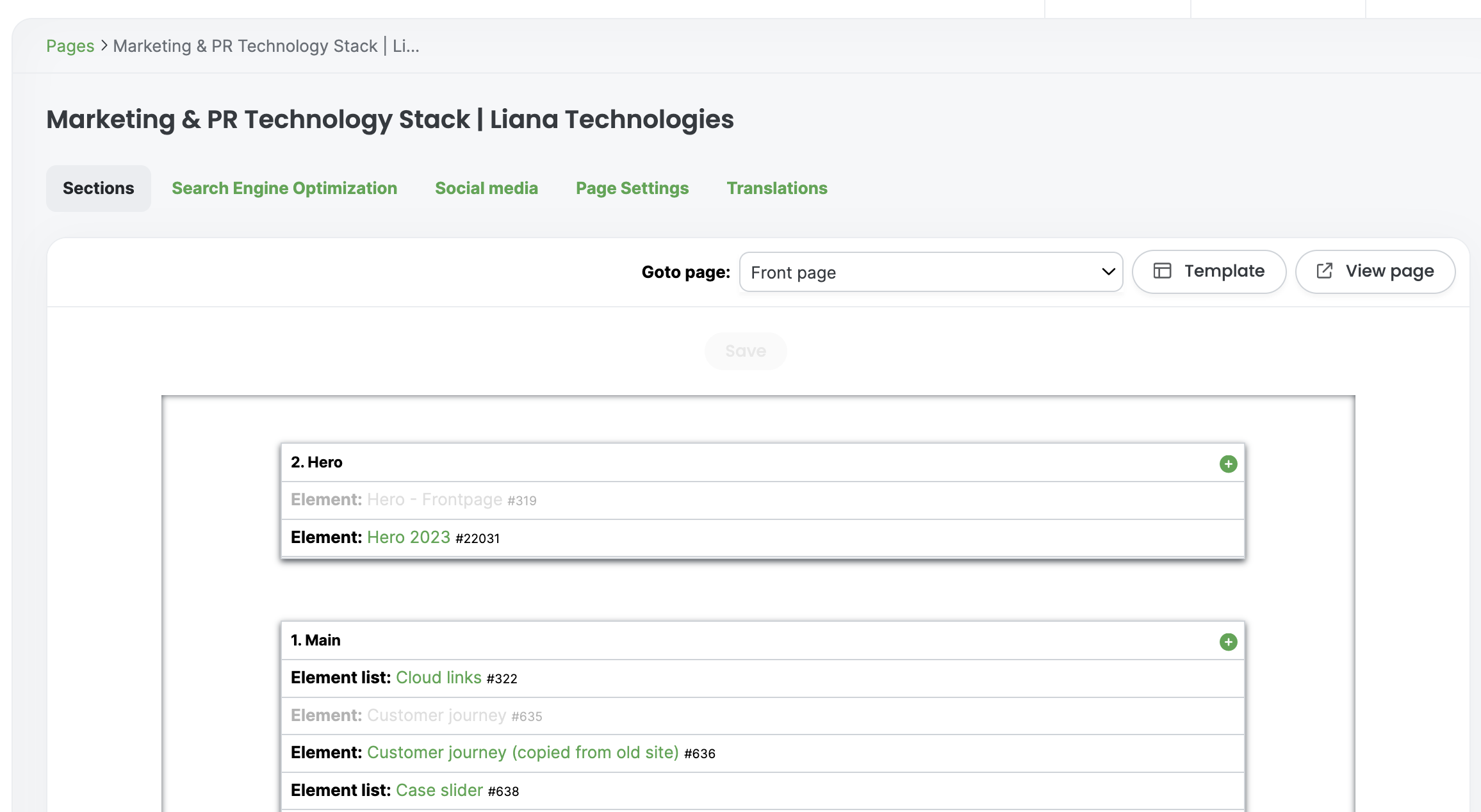Open the Template button
The height and width of the screenshot is (812, 1481).
point(1208,271)
